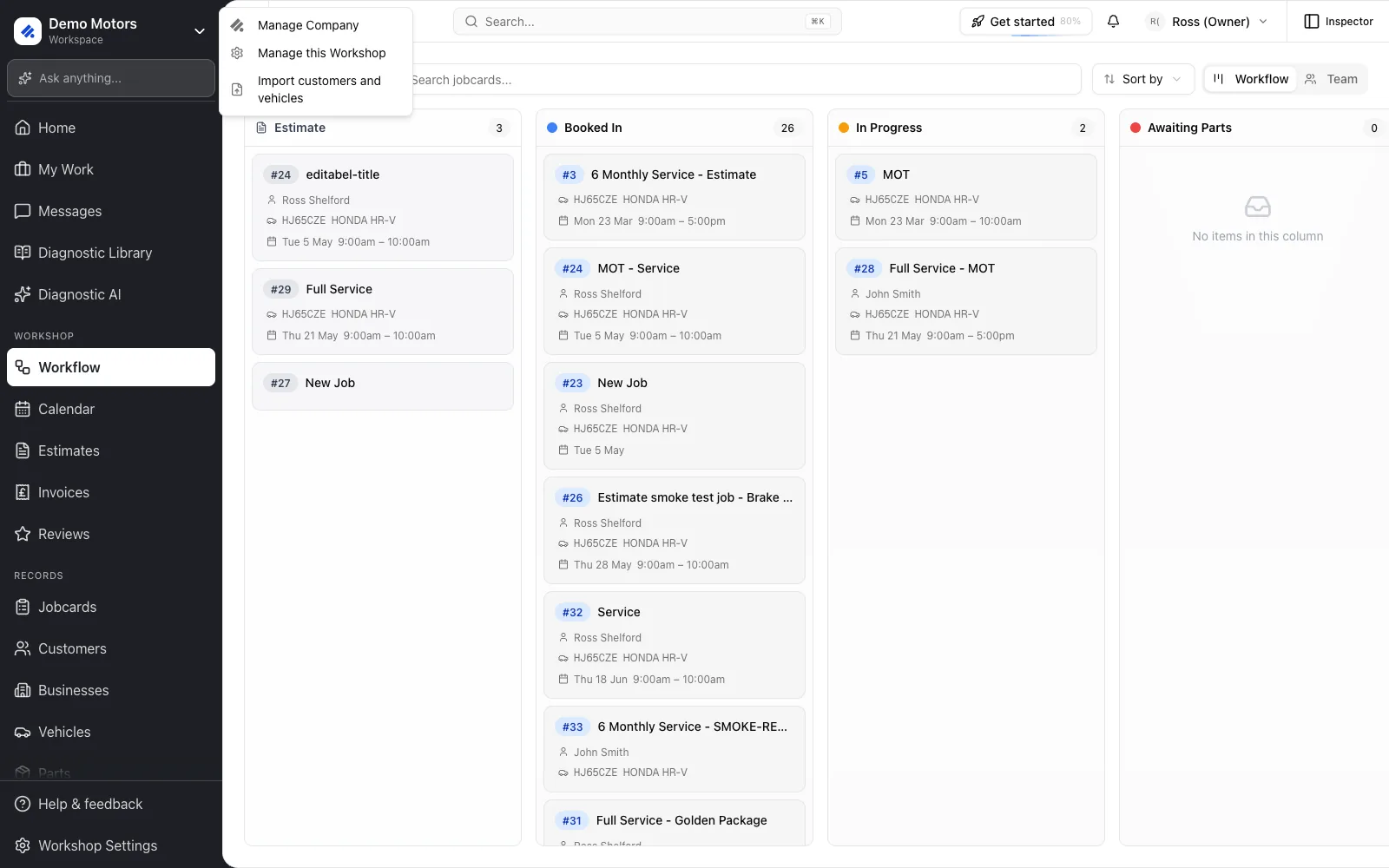Click the Vehicles car icon
Screen dimensions: 1389x868
[x=23, y=732]
